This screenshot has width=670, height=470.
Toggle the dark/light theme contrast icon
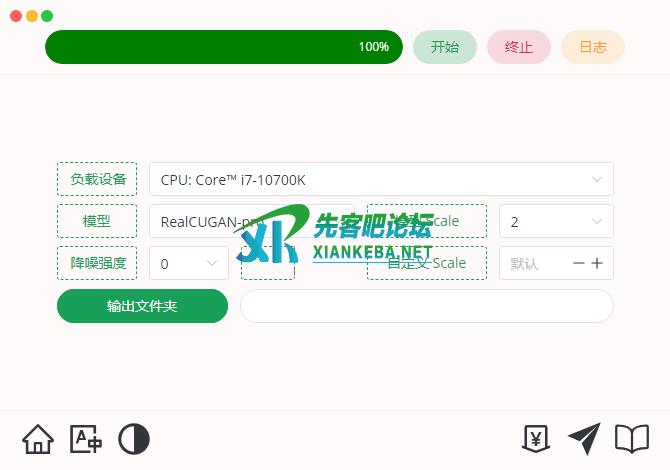point(134,439)
